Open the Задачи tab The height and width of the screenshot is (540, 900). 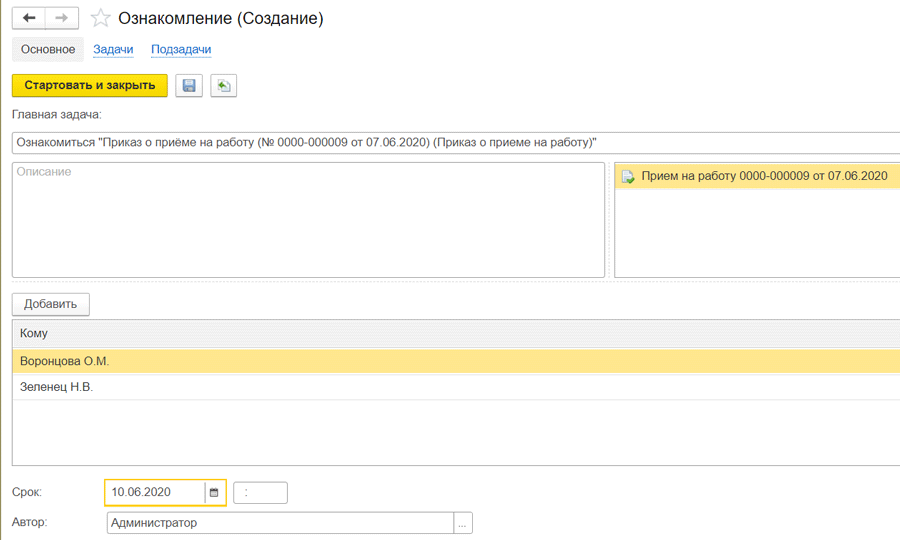click(113, 49)
